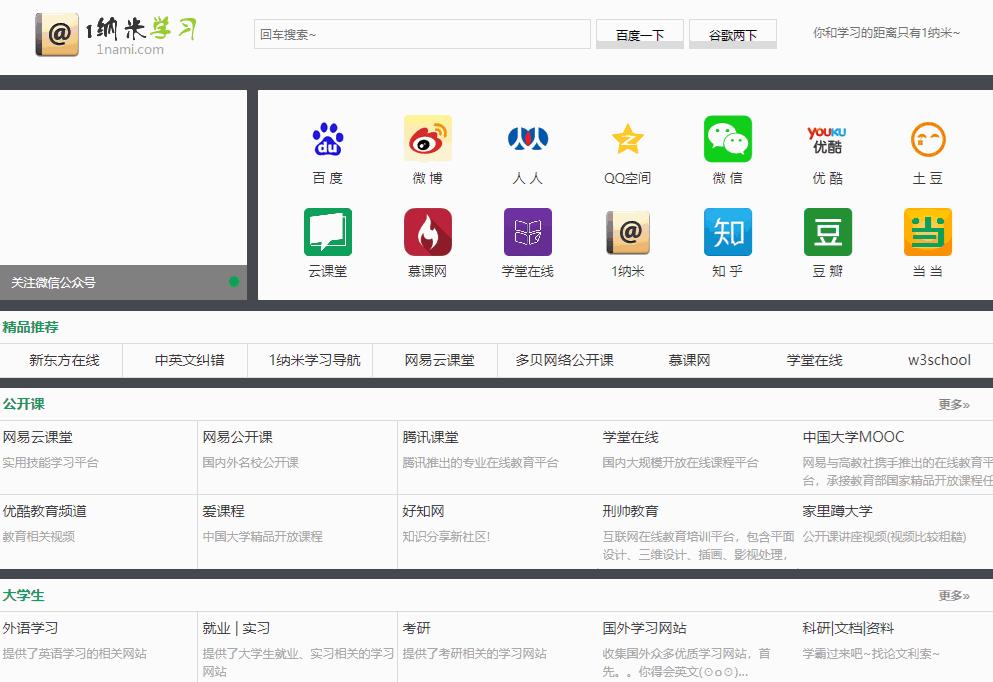Open the 百度 icon in the grid
The height and width of the screenshot is (682, 993).
328,140
